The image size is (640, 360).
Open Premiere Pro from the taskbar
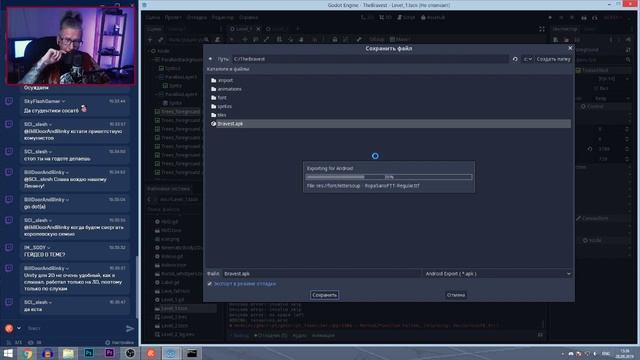coord(109,353)
